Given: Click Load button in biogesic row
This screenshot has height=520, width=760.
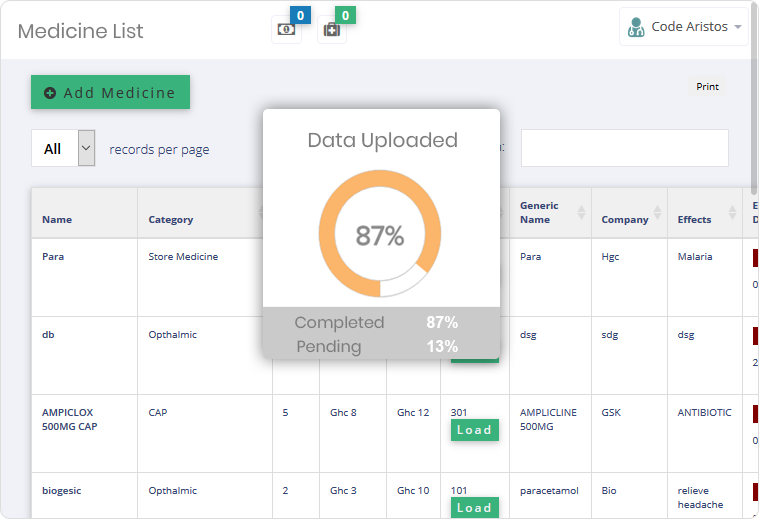Looking at the screenshot, I should (x=475, y=507).
